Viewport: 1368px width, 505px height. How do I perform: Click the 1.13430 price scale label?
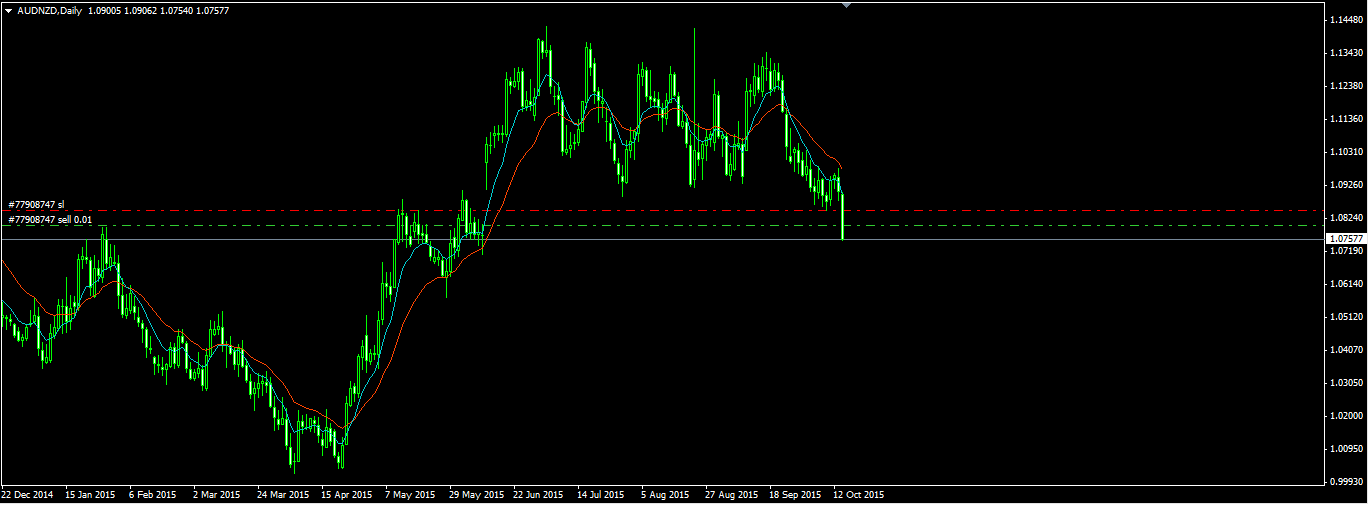pos(1346,53)
